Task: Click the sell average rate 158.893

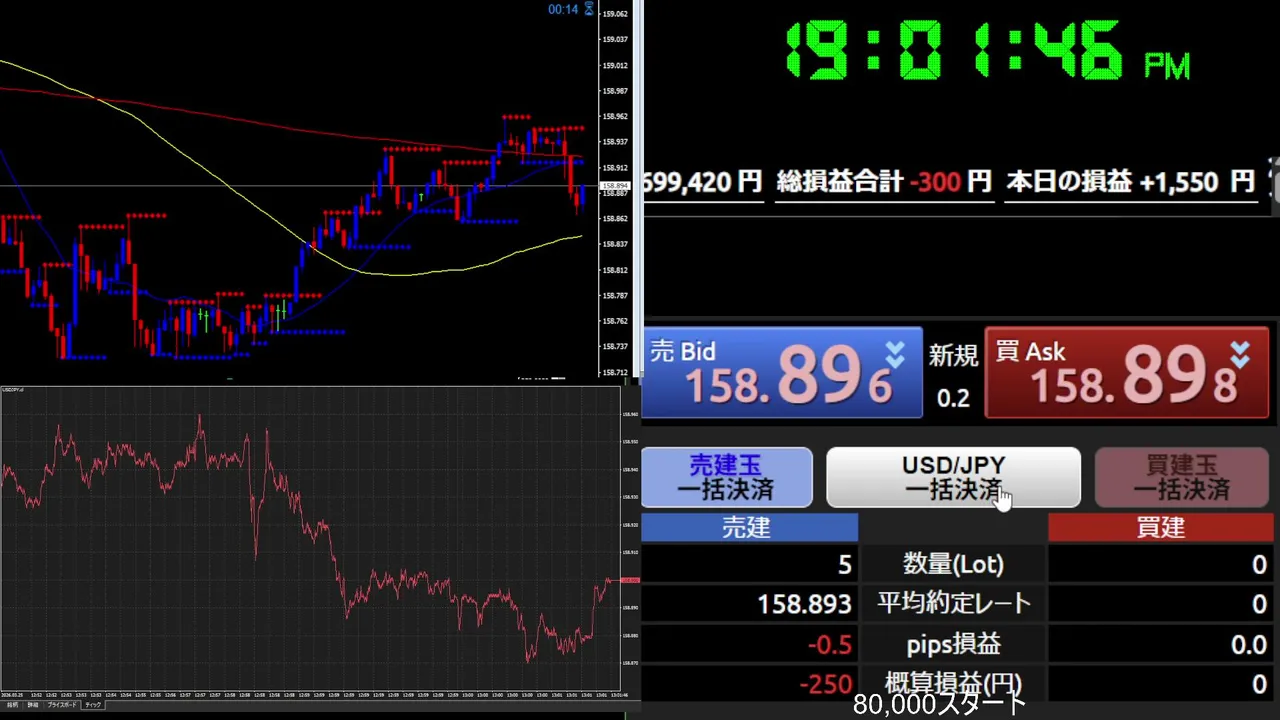Action: (804, 604)
